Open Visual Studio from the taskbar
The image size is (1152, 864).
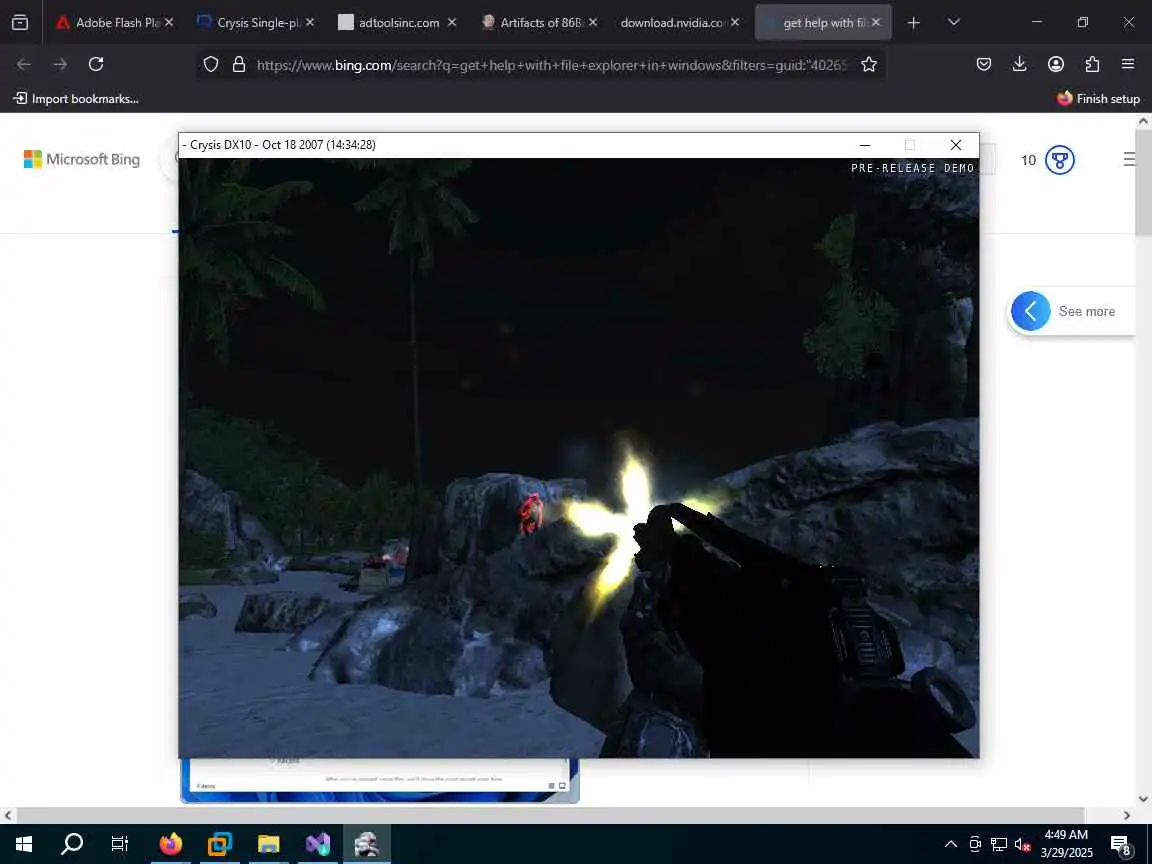318,843
